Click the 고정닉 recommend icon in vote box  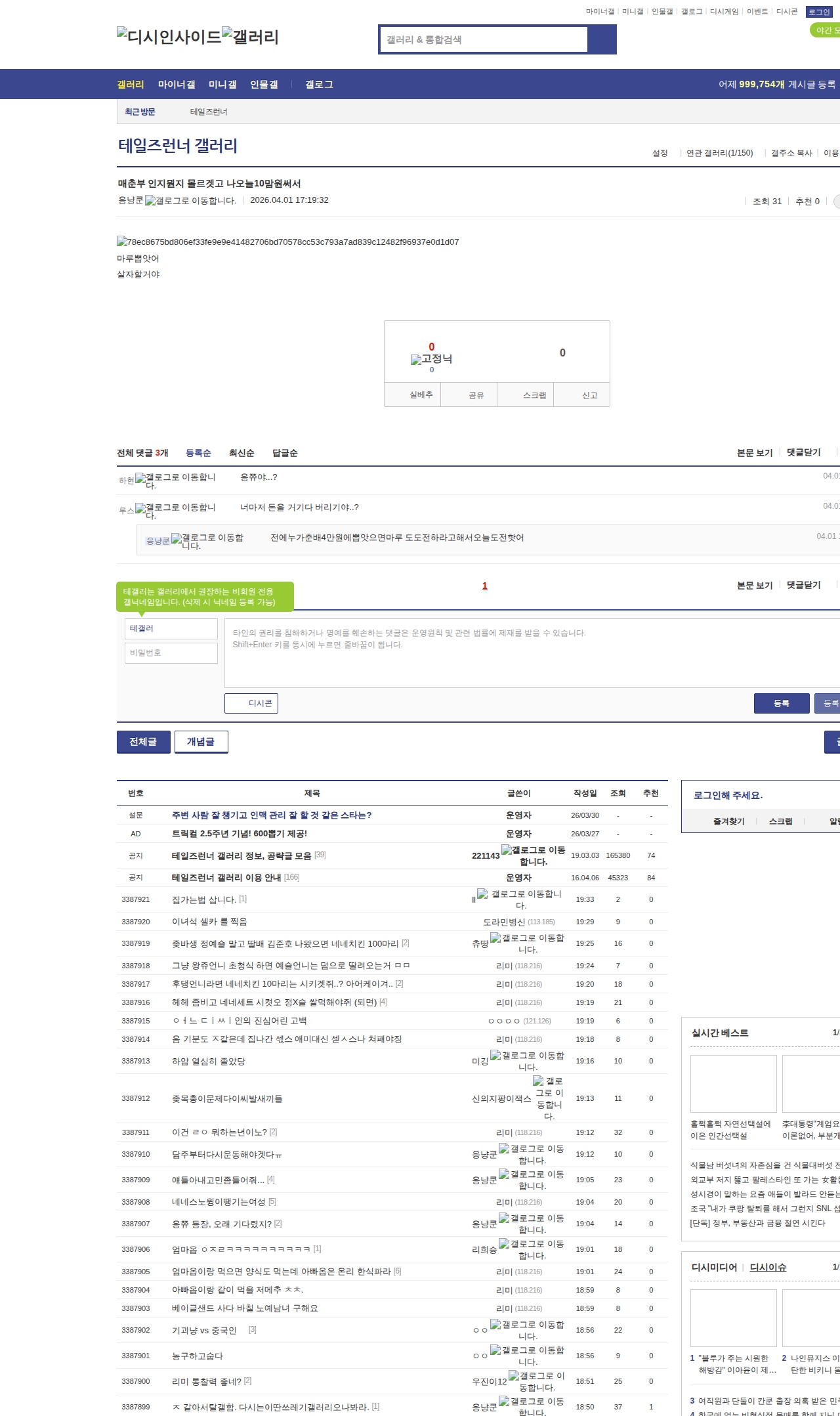[416, 360]
